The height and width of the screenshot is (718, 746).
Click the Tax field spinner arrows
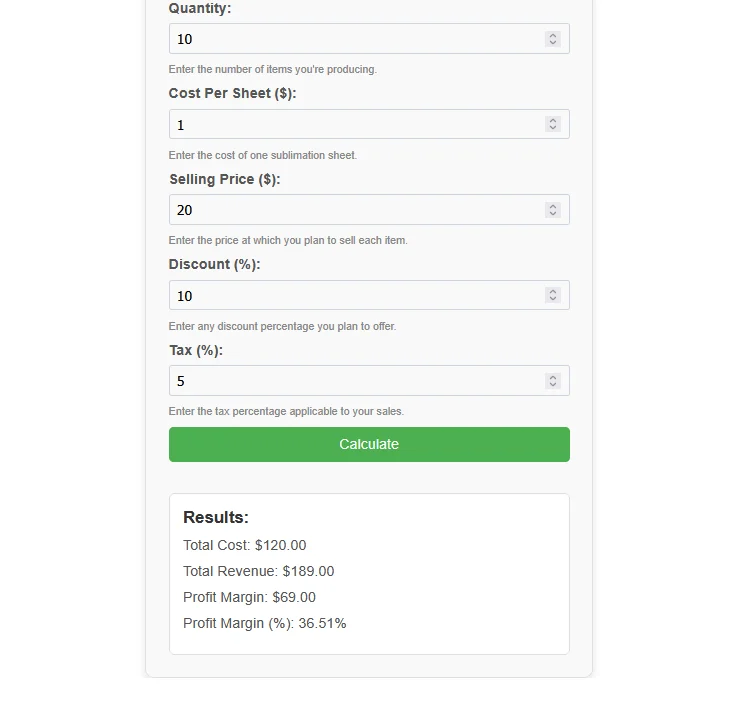pyautogui.click(x=553, y=381)
